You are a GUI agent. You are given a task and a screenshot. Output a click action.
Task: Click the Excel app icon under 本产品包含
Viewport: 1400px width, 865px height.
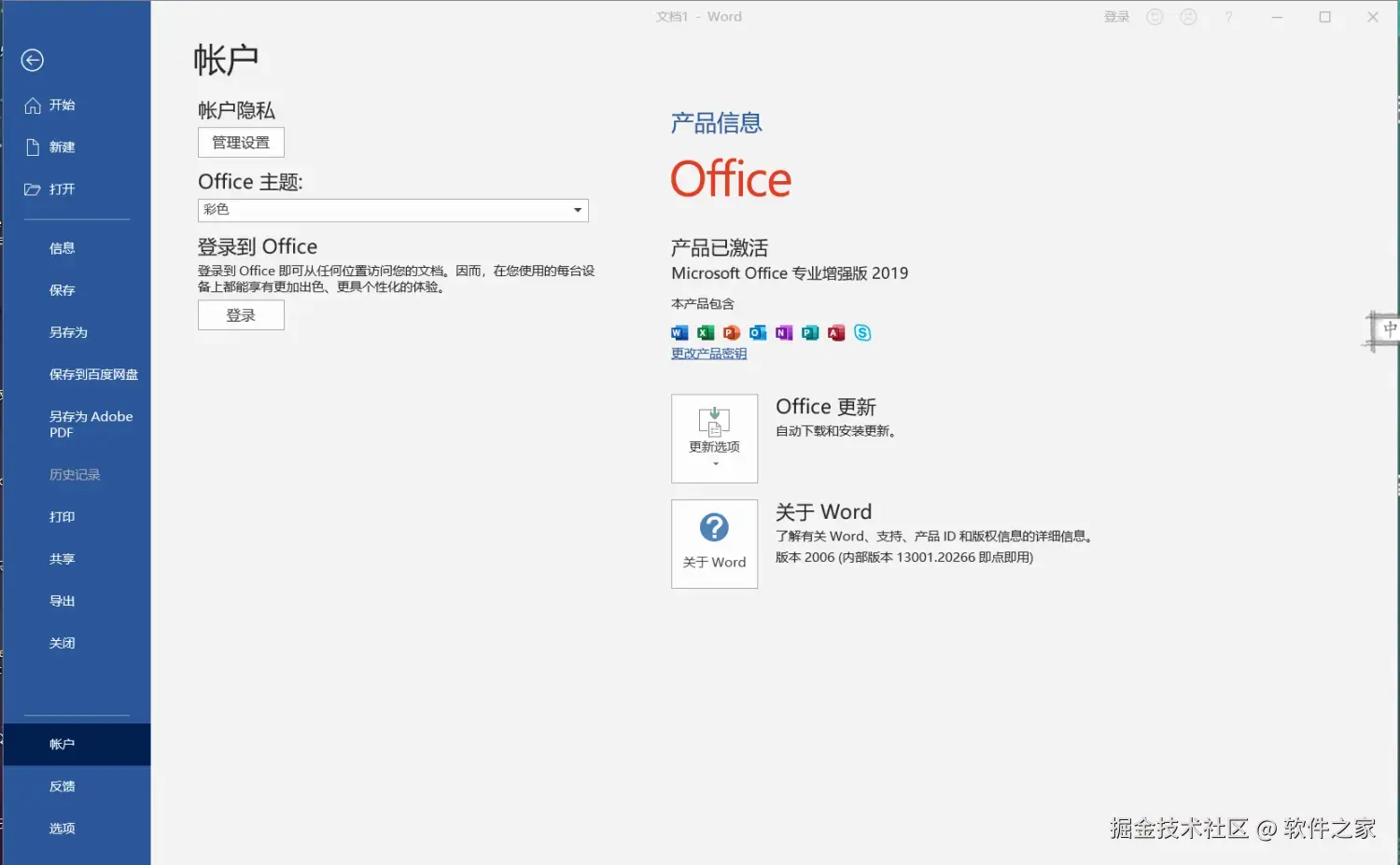706,333
